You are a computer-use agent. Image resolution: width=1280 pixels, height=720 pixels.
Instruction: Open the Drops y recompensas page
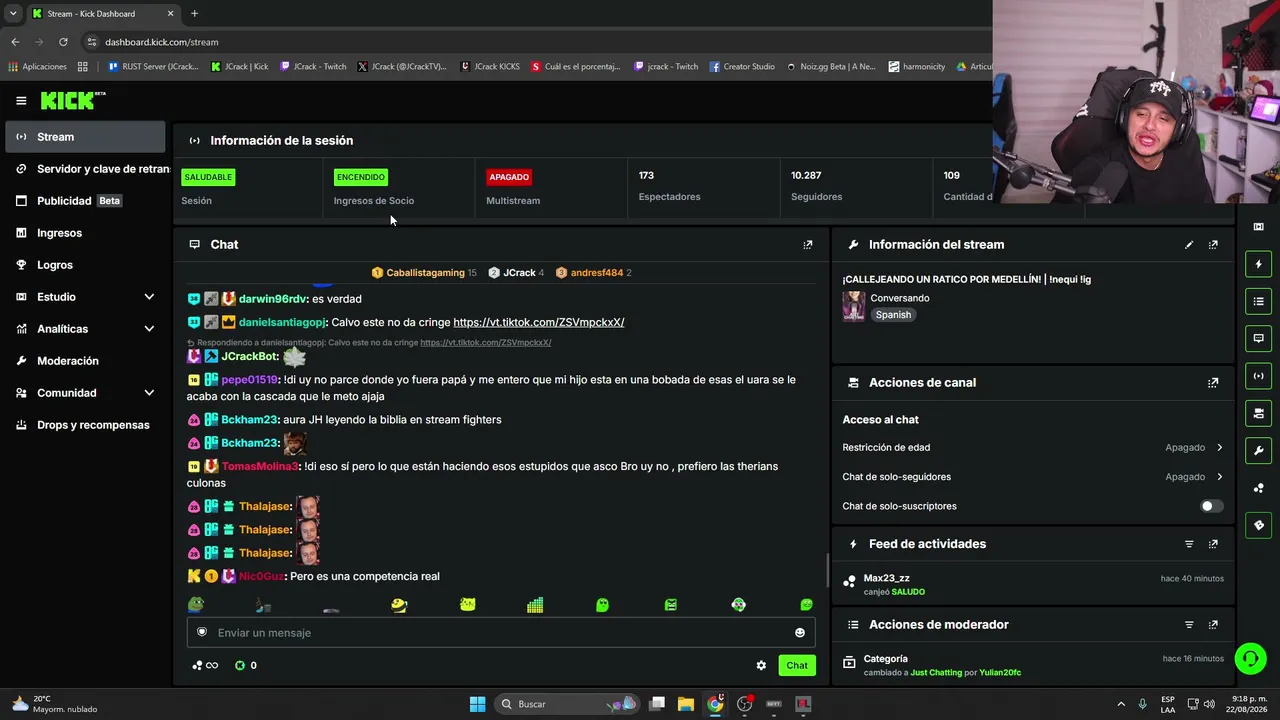86,425
